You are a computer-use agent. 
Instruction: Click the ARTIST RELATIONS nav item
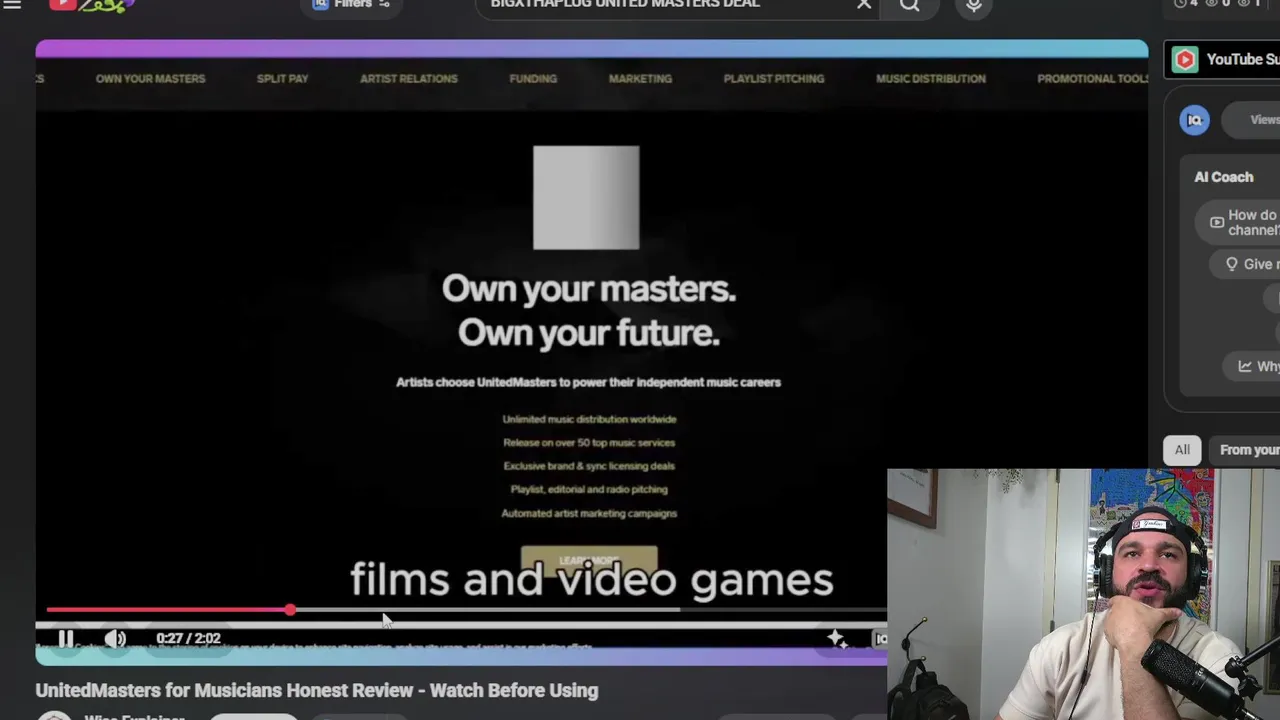click(408, 79)
